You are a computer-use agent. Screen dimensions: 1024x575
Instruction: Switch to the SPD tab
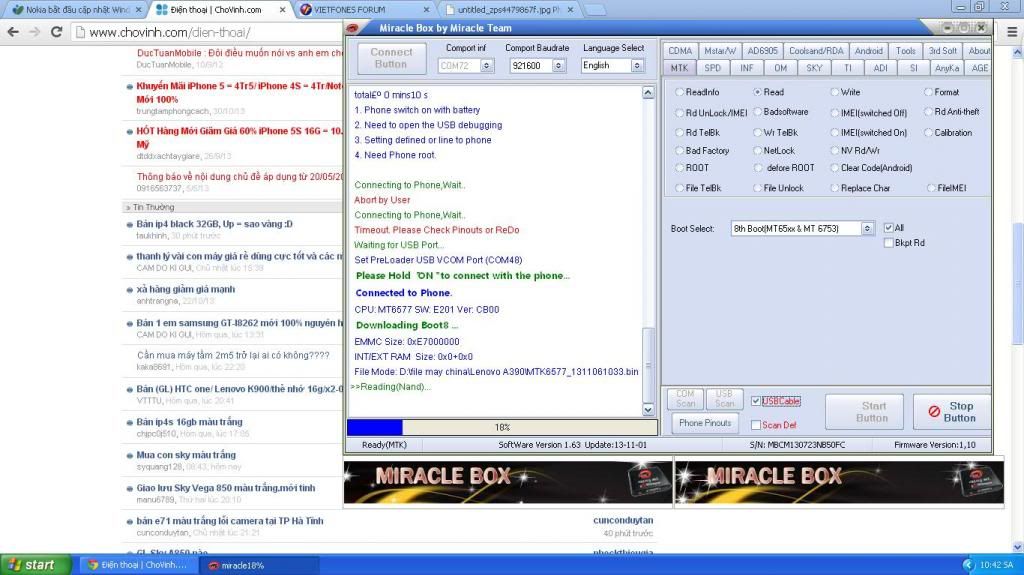click(x=712, y=68)
